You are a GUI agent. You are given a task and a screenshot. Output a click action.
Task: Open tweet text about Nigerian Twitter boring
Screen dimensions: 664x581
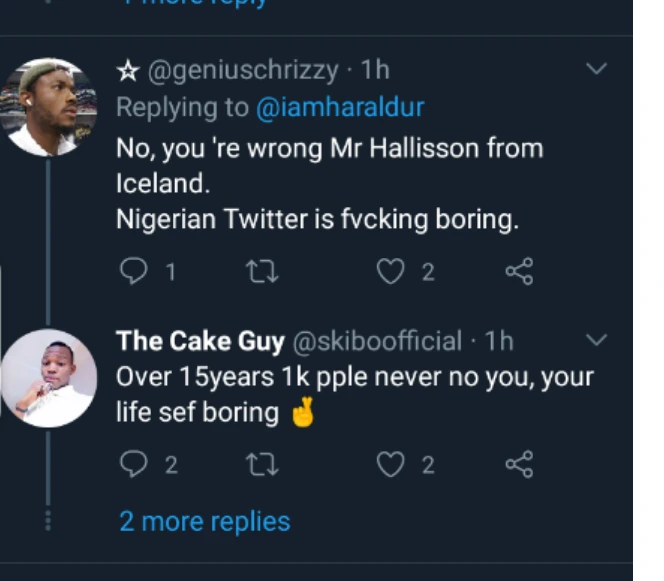[318, 220]
